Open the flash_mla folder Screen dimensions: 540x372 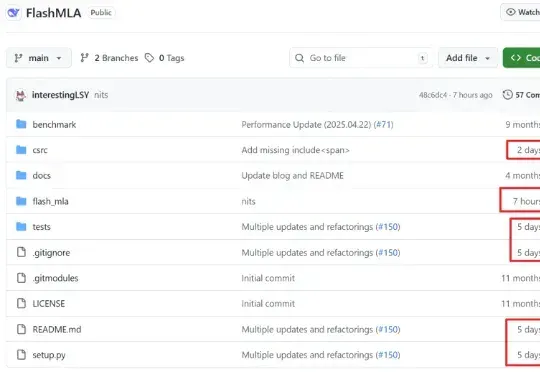[x=51, y=201]
